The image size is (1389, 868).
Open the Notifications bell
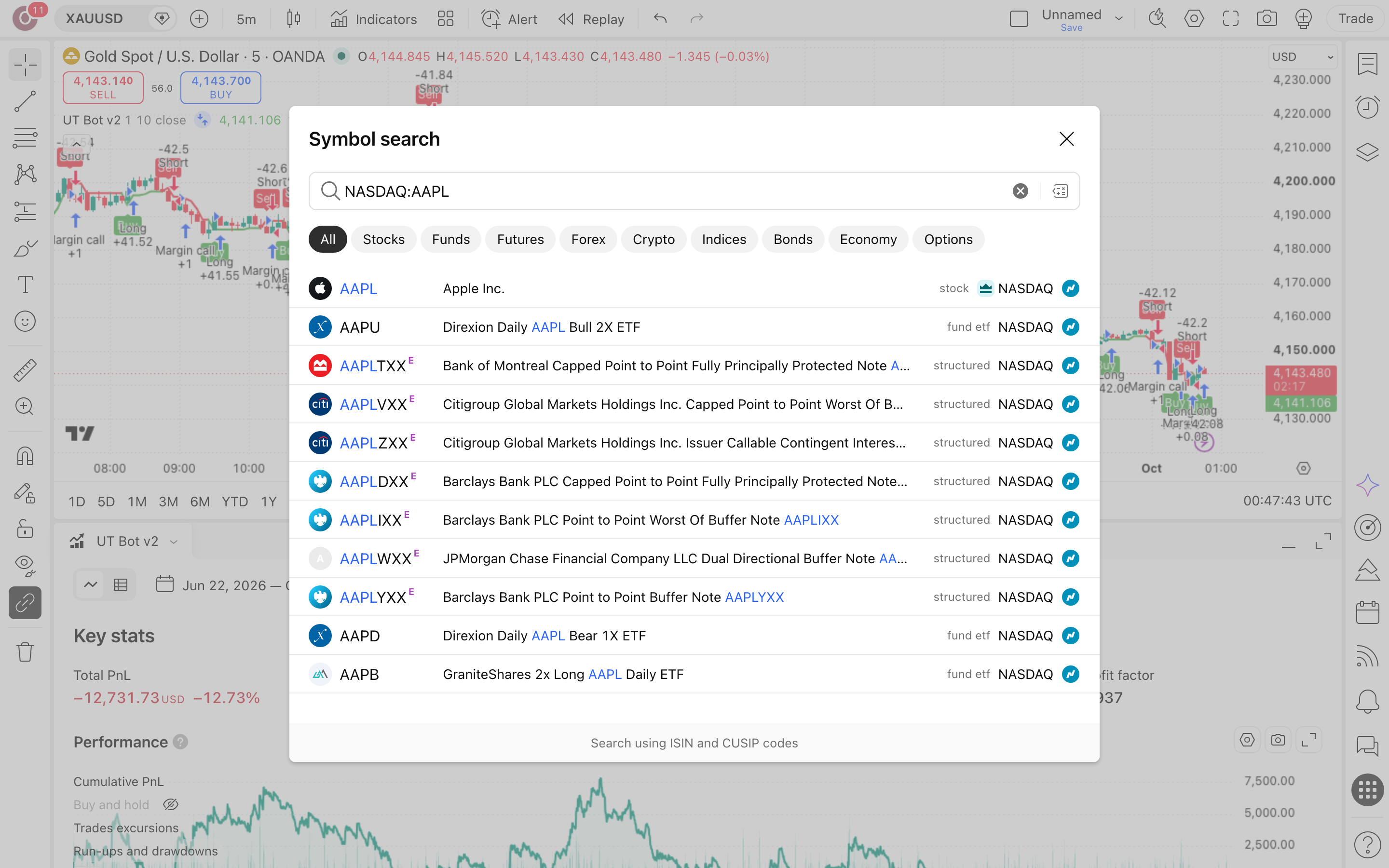[x=1367, y=702]
